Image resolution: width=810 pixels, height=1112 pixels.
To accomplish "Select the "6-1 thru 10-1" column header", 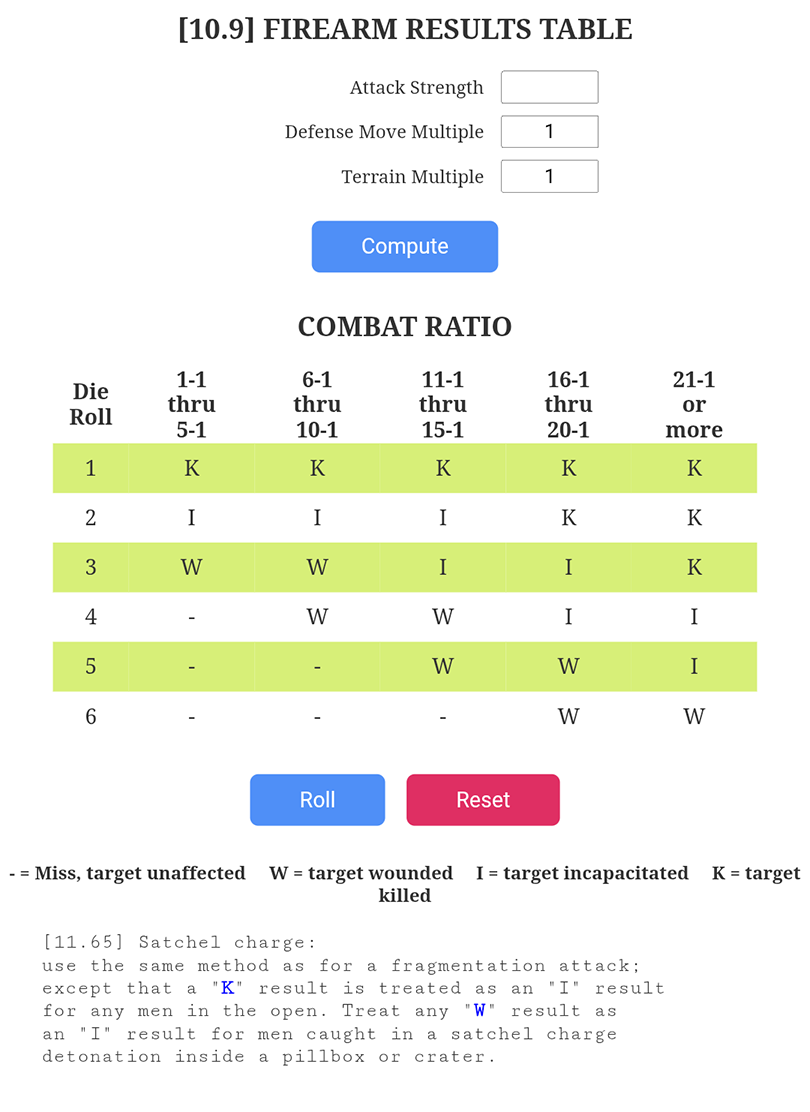I will (317, 404).
